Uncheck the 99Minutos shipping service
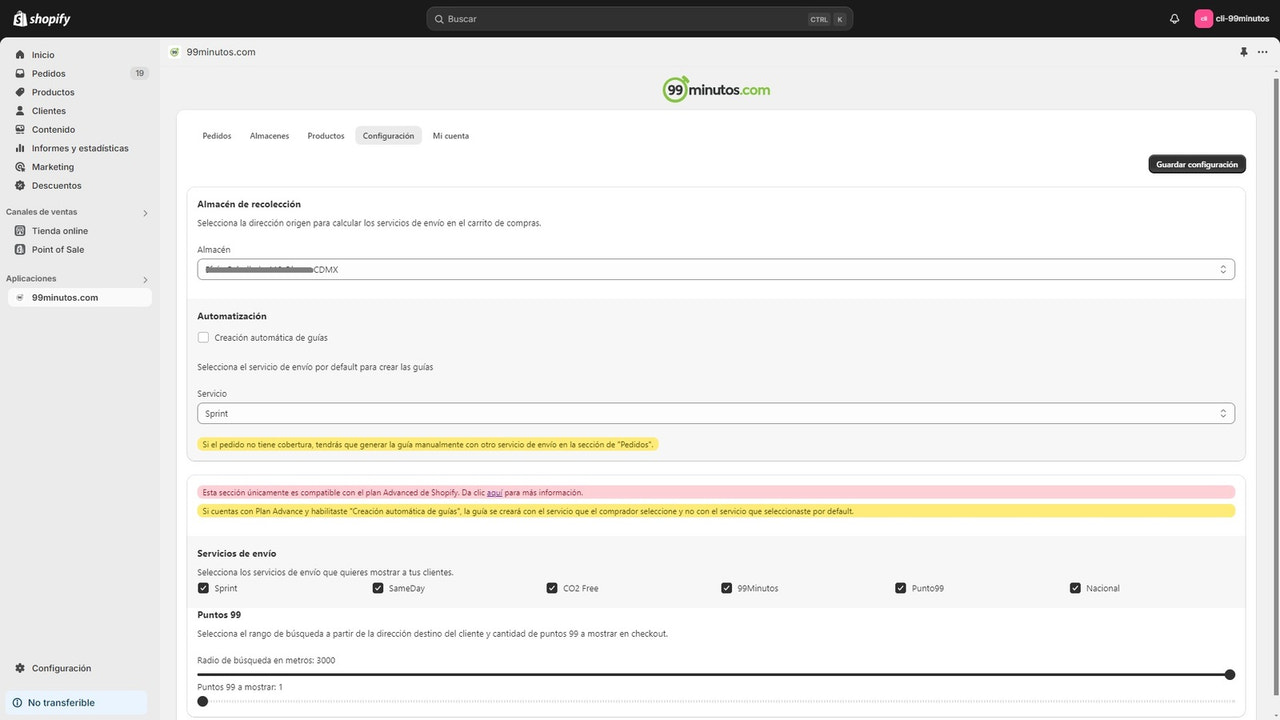 pyautogui.click(x=727, y=588)
